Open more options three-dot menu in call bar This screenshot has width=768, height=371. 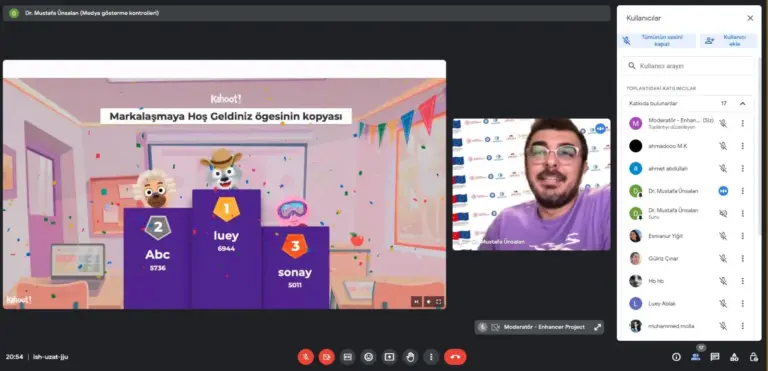point(431,357)
